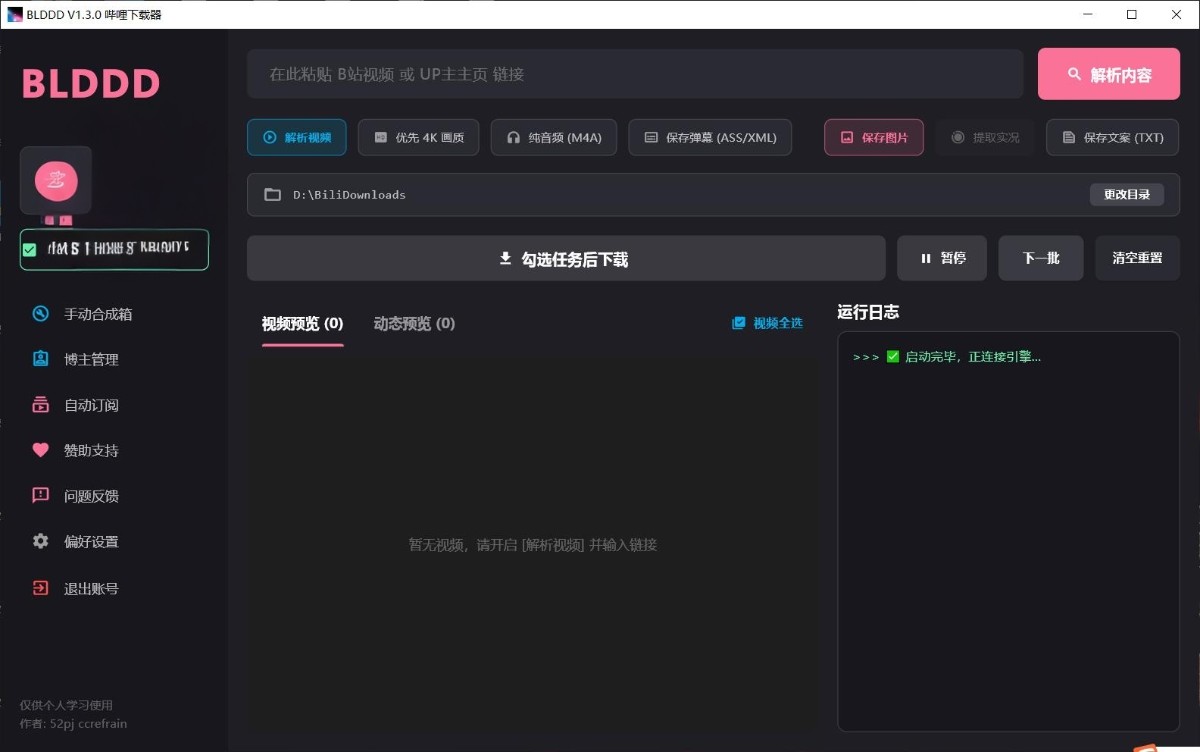Toggle the 解析视频 option

pos(297,138)
